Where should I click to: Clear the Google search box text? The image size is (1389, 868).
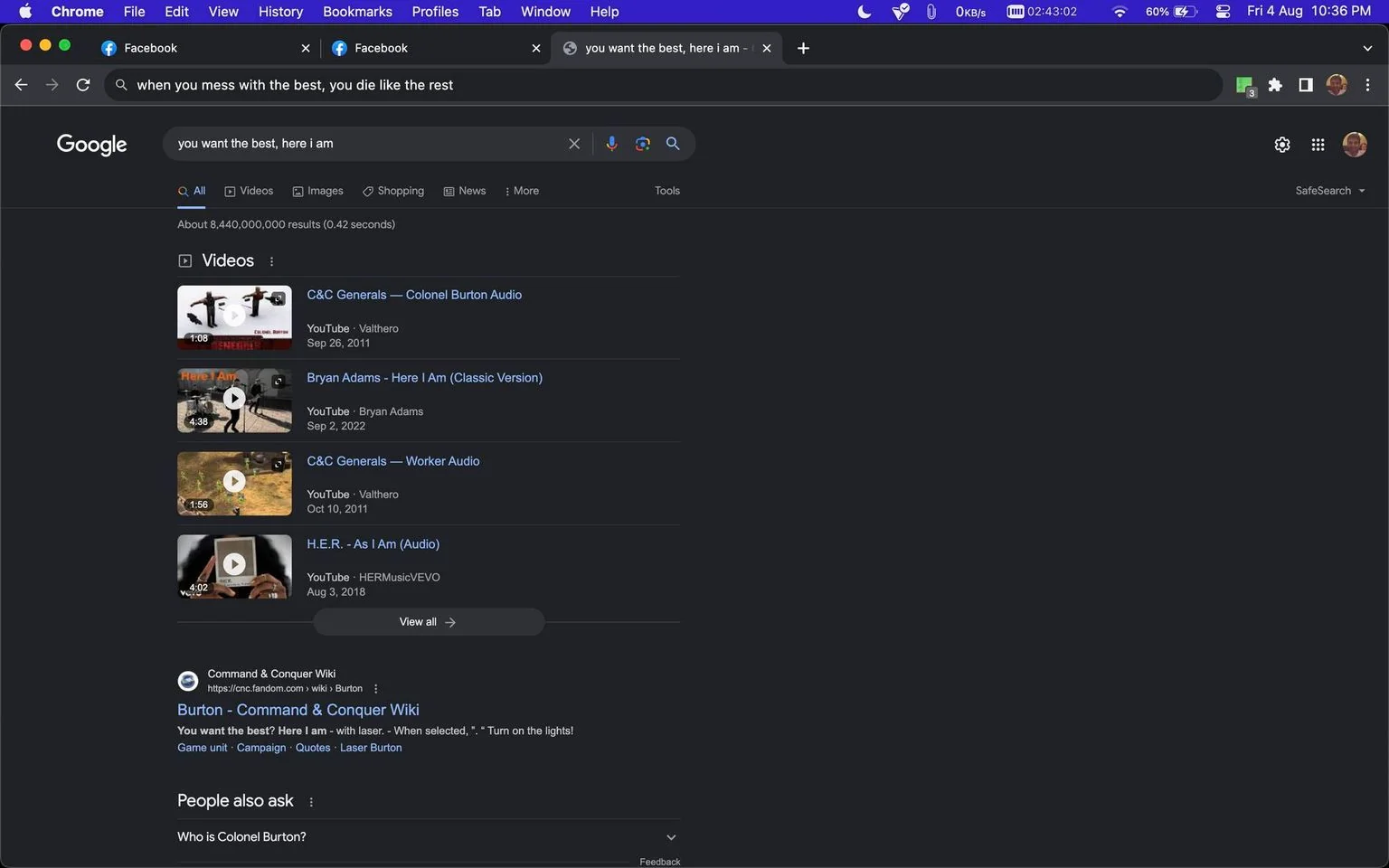(573, 144)
